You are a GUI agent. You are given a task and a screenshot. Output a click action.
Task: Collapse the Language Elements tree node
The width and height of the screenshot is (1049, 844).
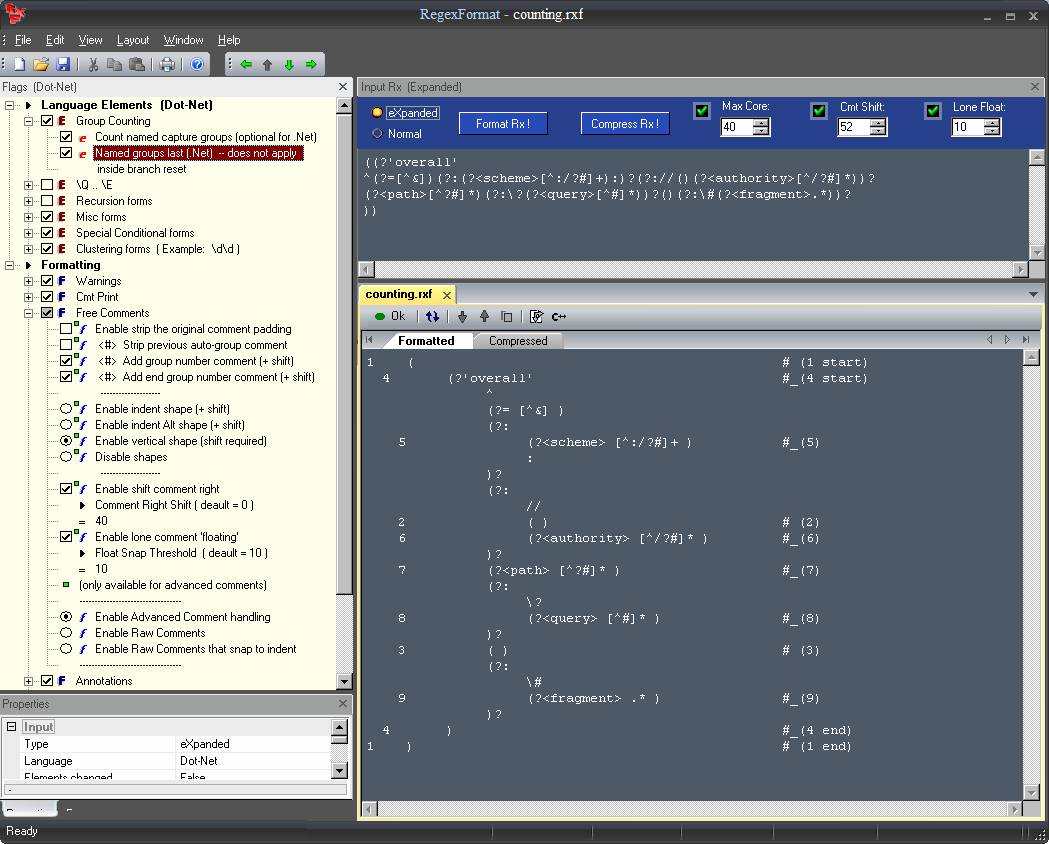tap(9, 105)
